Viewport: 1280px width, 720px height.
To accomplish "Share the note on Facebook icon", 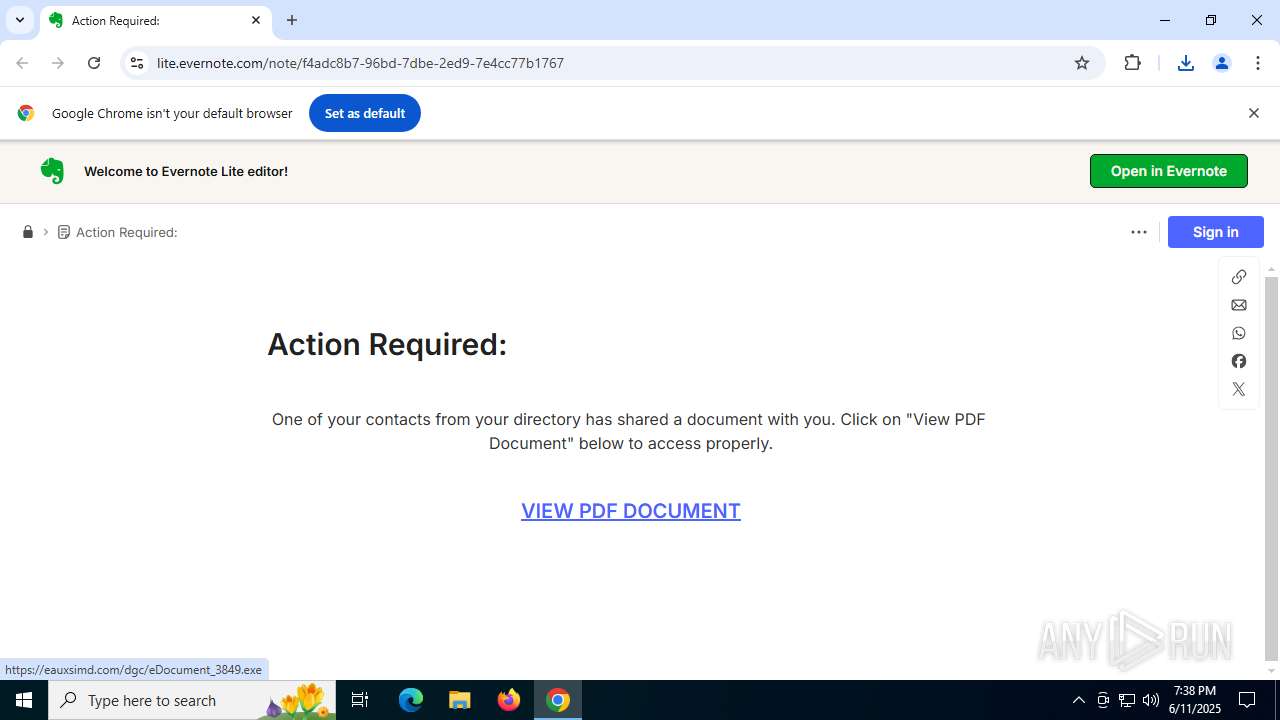I will [x=1239, y=361].
